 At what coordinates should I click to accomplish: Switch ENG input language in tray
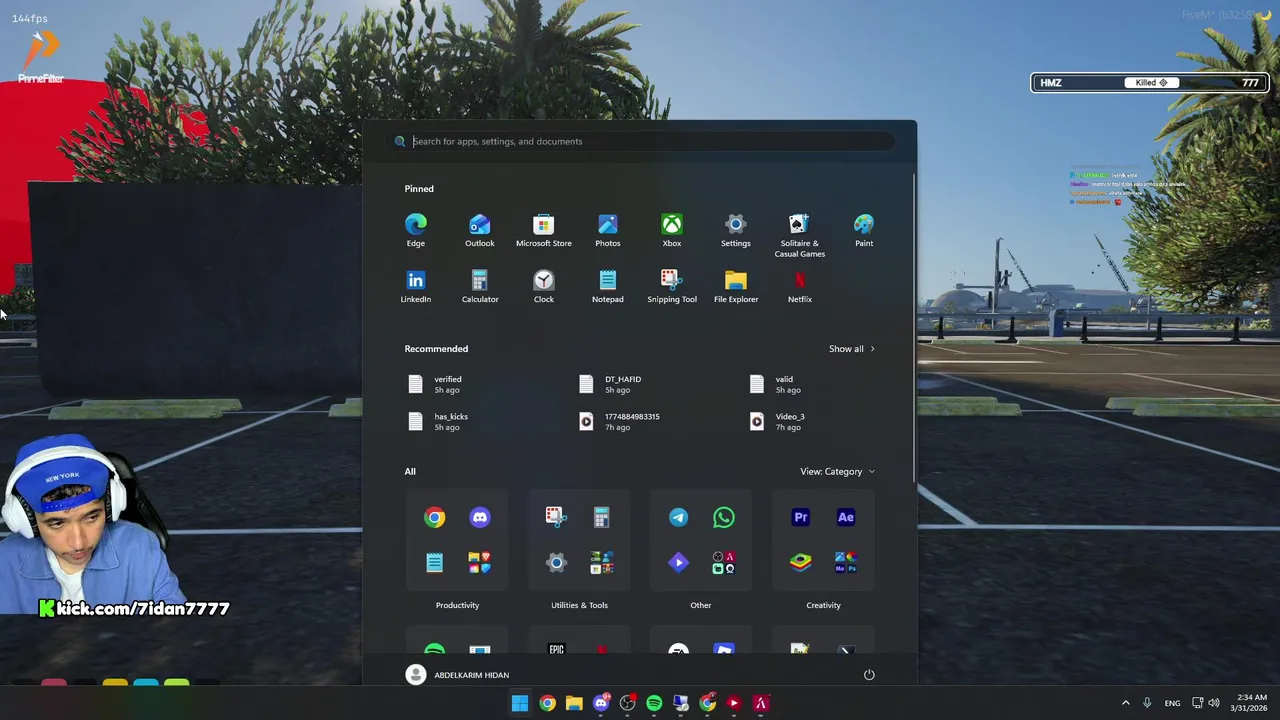pyautogui.click(x=1172, y=703)
